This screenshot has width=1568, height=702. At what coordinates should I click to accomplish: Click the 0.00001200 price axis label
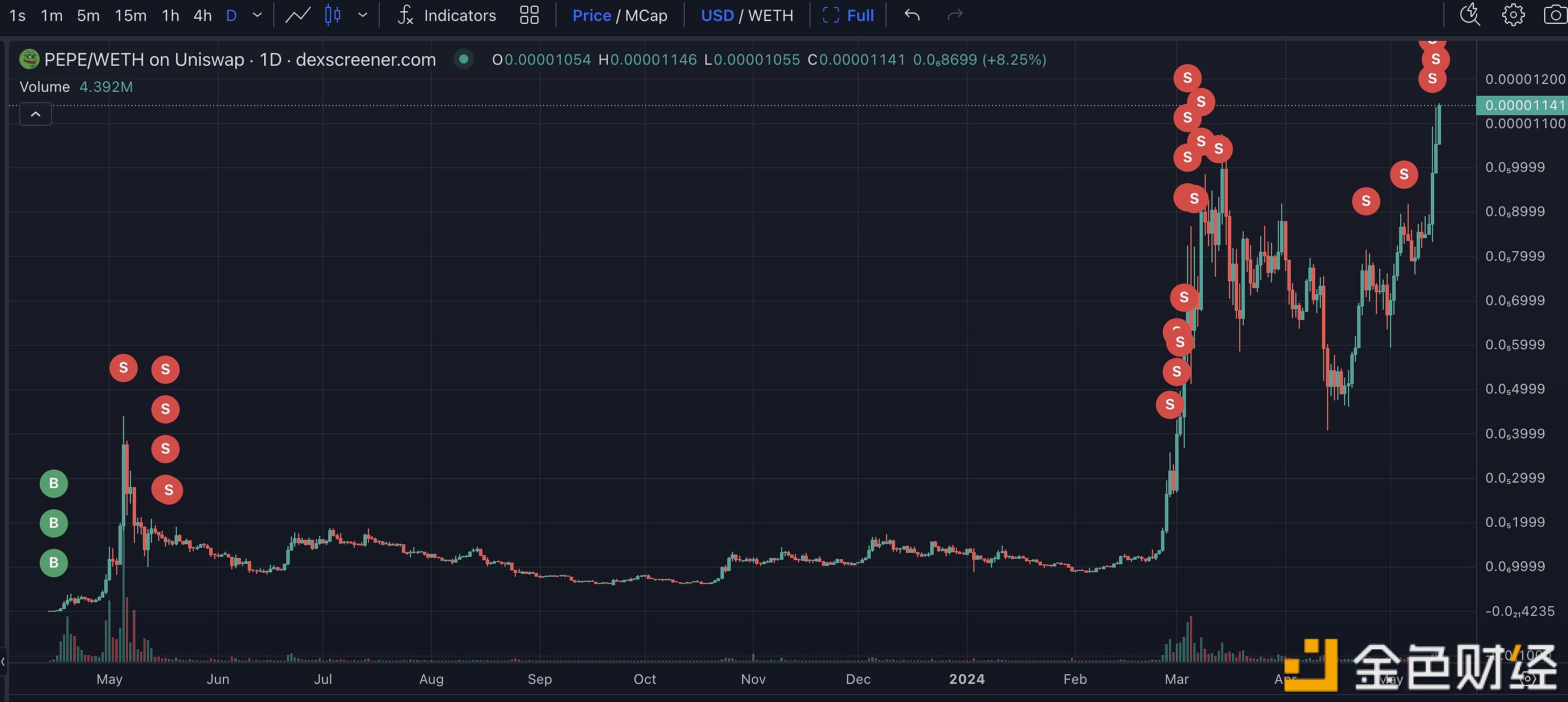tap(1525, 79)
